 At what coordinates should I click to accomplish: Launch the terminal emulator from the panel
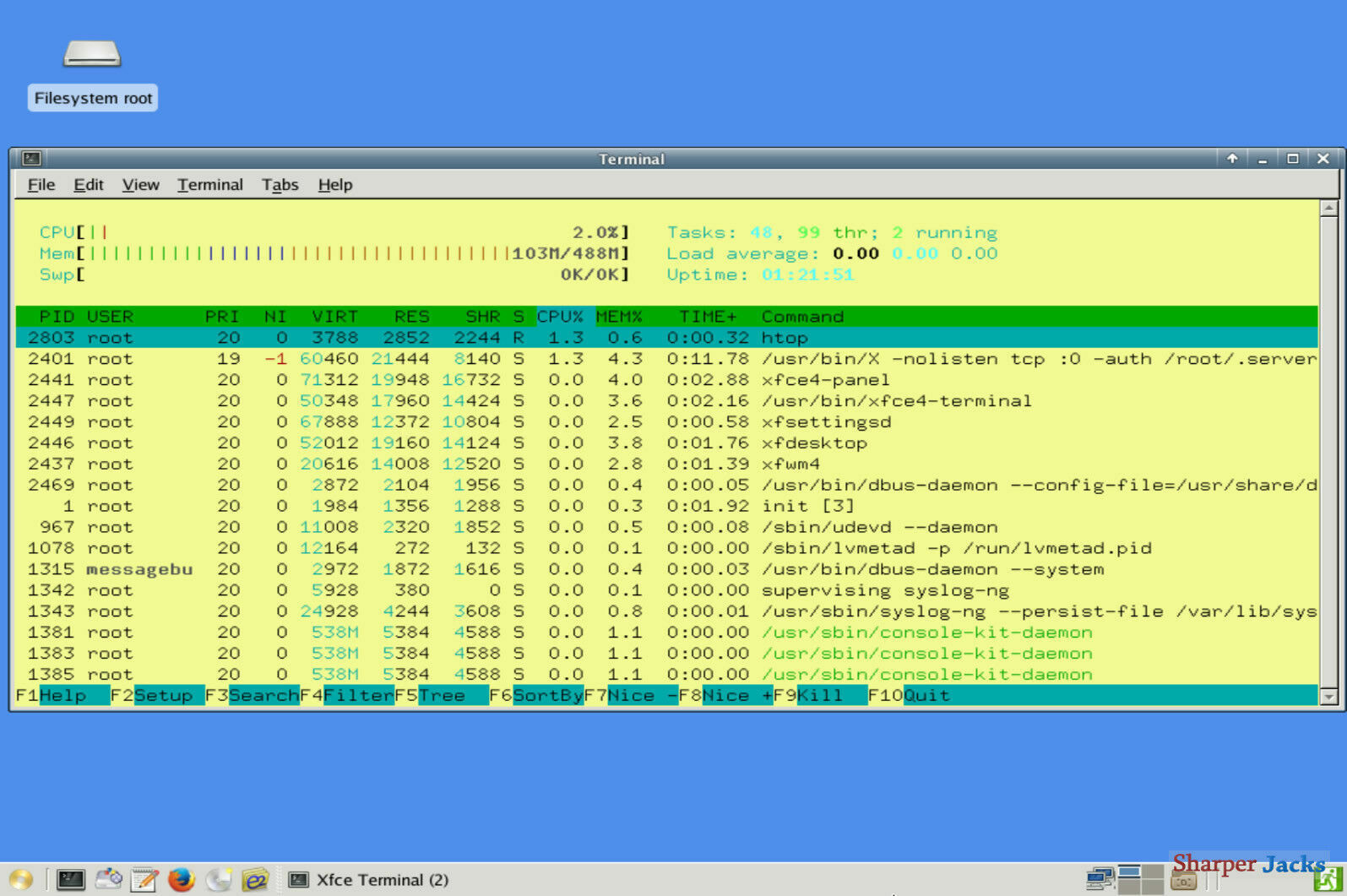click(71, 880)
